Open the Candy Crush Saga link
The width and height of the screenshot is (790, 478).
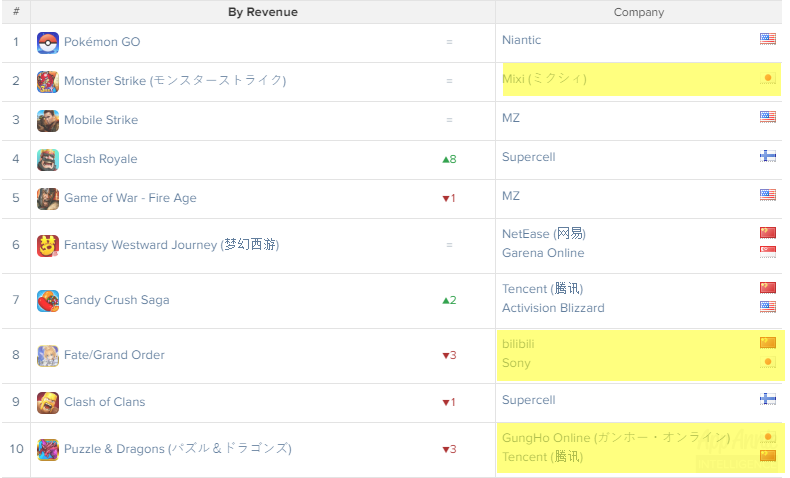tap(116, 300)
